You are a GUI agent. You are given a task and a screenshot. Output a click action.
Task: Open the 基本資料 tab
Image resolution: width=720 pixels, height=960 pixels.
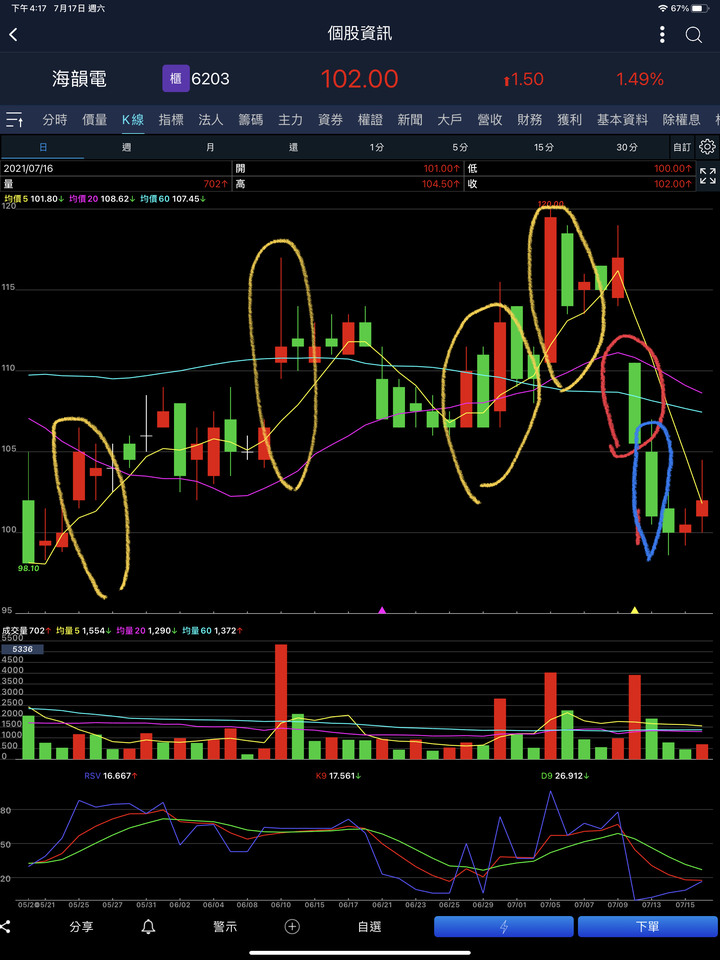[x=622, y=119]
